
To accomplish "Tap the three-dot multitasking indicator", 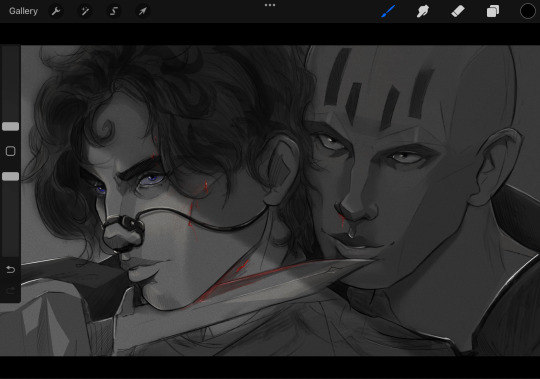I will click(270, 5).
